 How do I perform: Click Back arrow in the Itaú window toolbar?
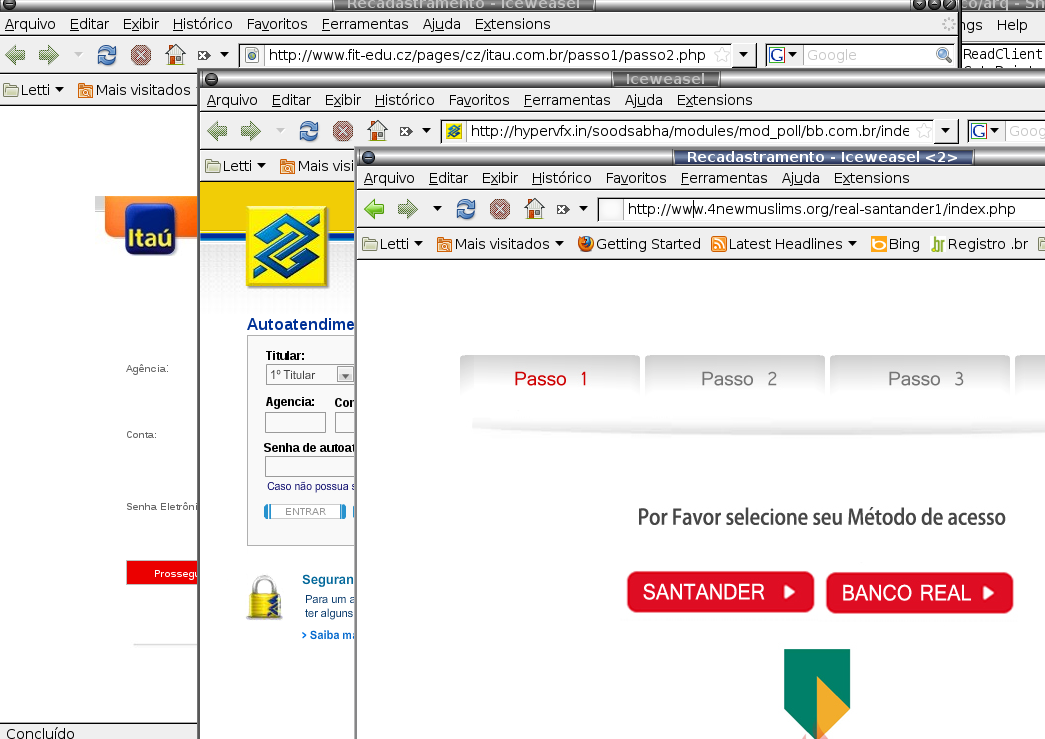click(x=16, y=55)
